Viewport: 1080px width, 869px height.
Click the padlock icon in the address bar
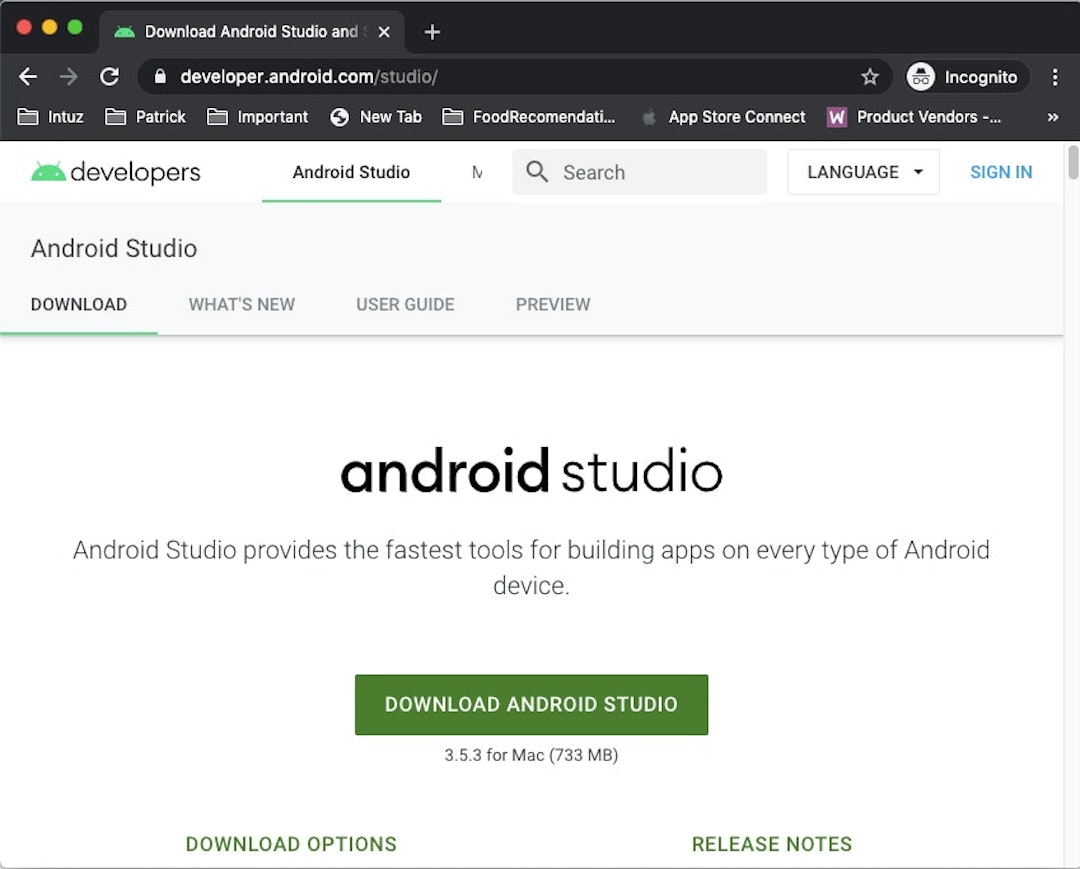click(x=160, y=76)
